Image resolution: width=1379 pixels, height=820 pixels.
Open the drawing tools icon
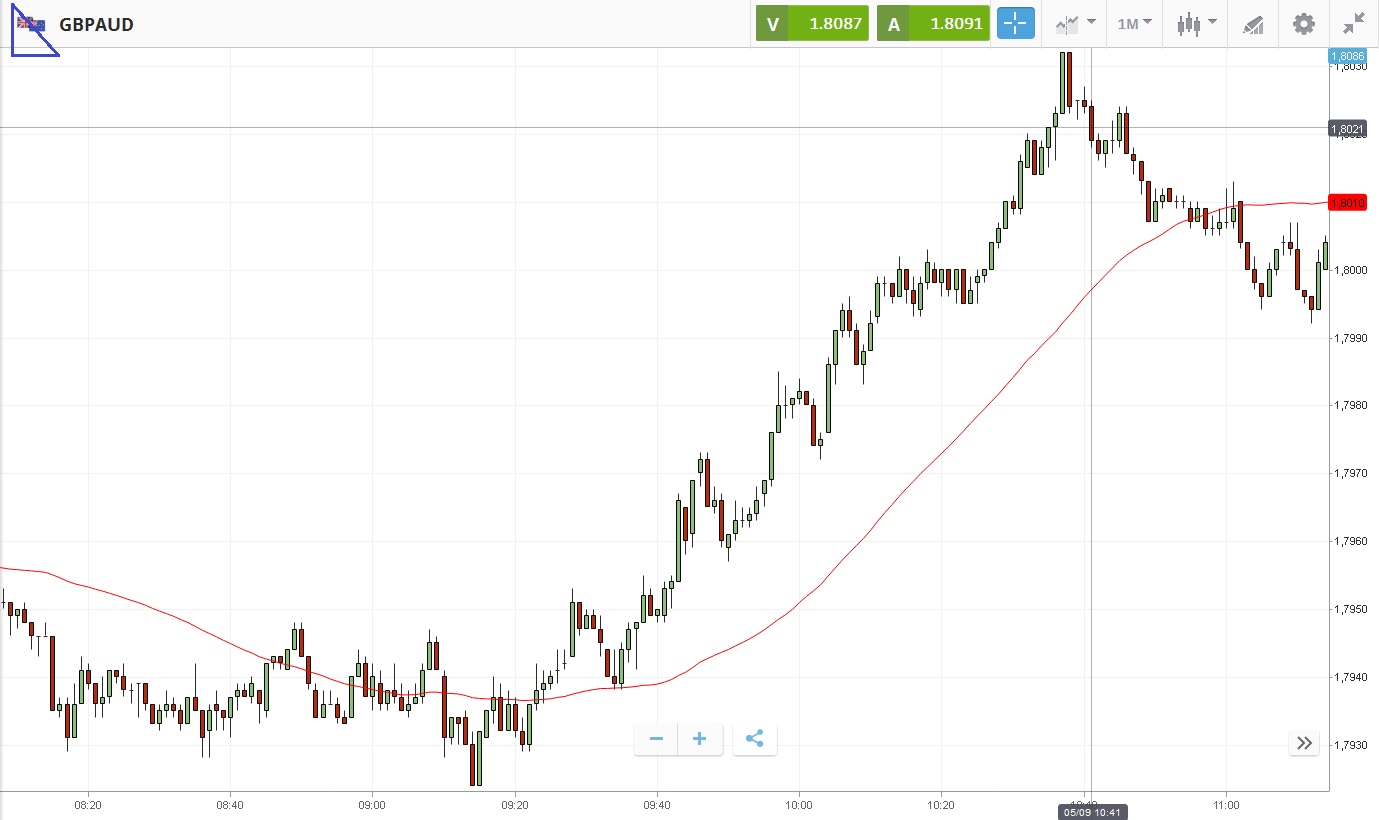1253,24
